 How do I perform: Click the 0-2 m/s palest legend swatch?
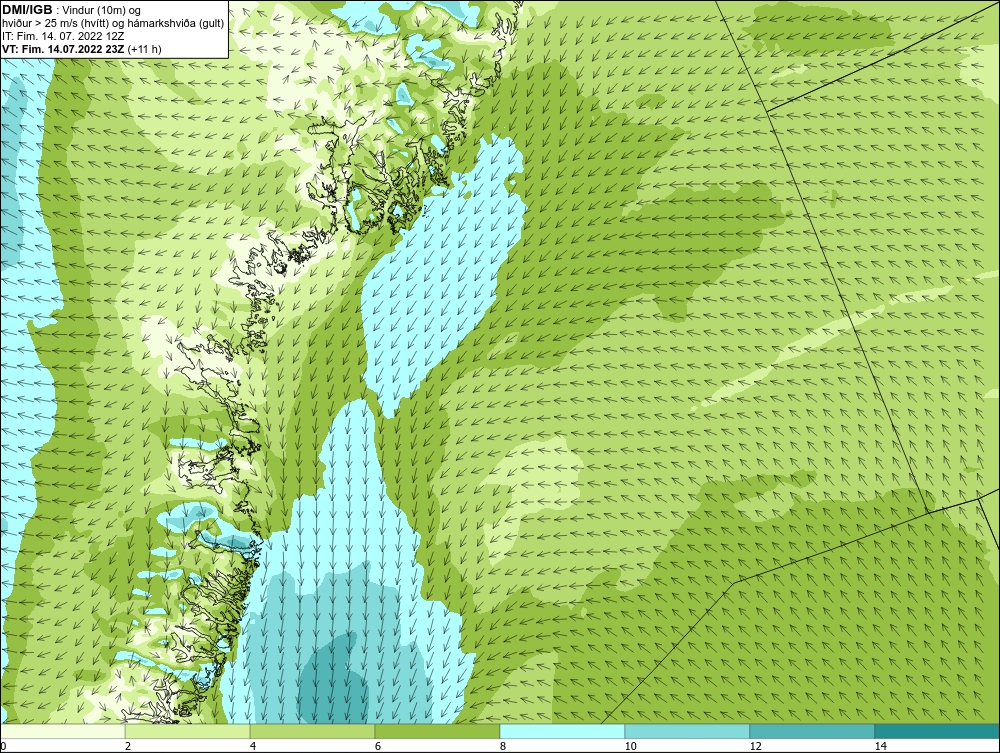tap(62, 731)
